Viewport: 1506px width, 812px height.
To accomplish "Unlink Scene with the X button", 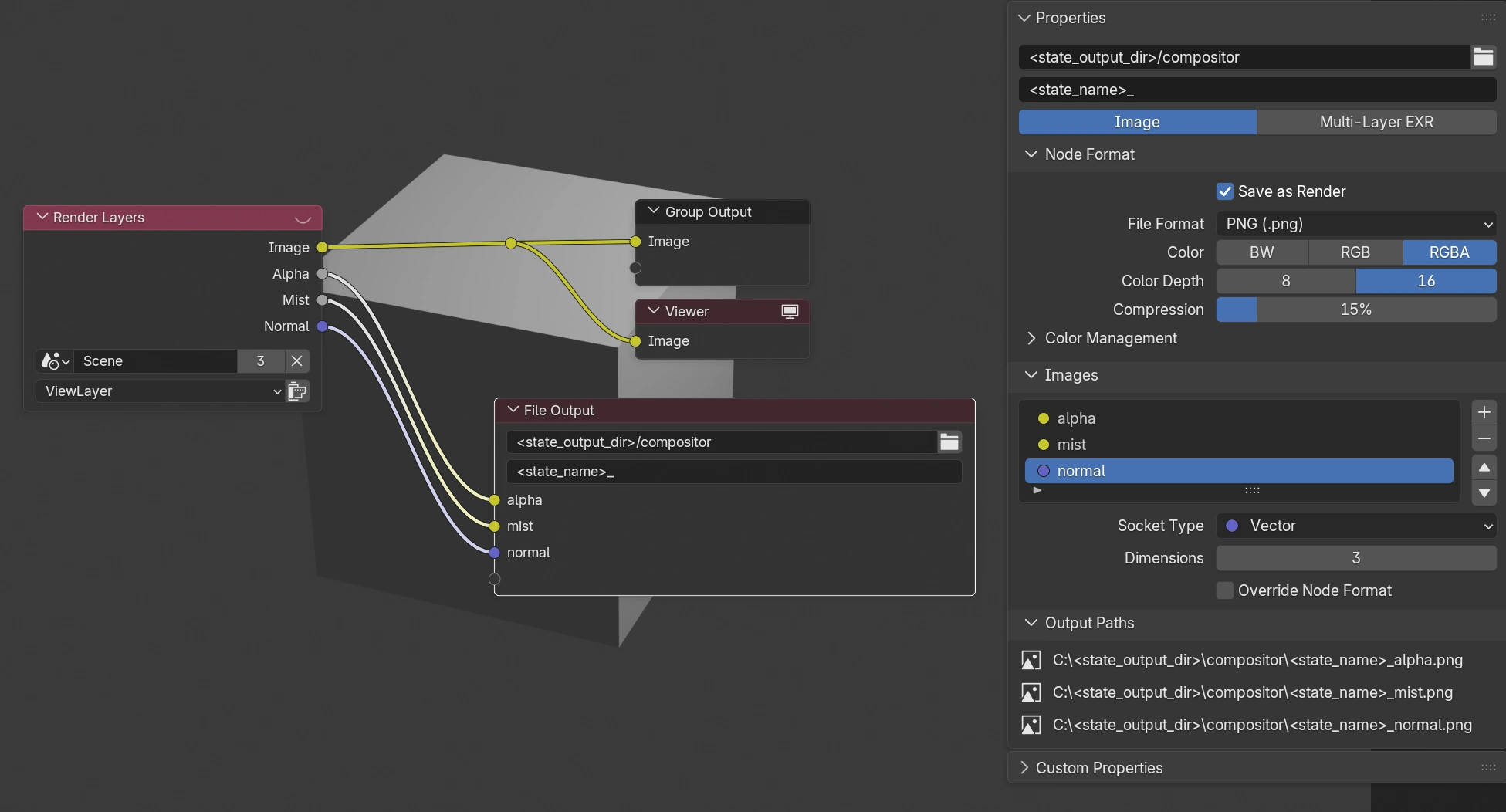I will 296,361.
